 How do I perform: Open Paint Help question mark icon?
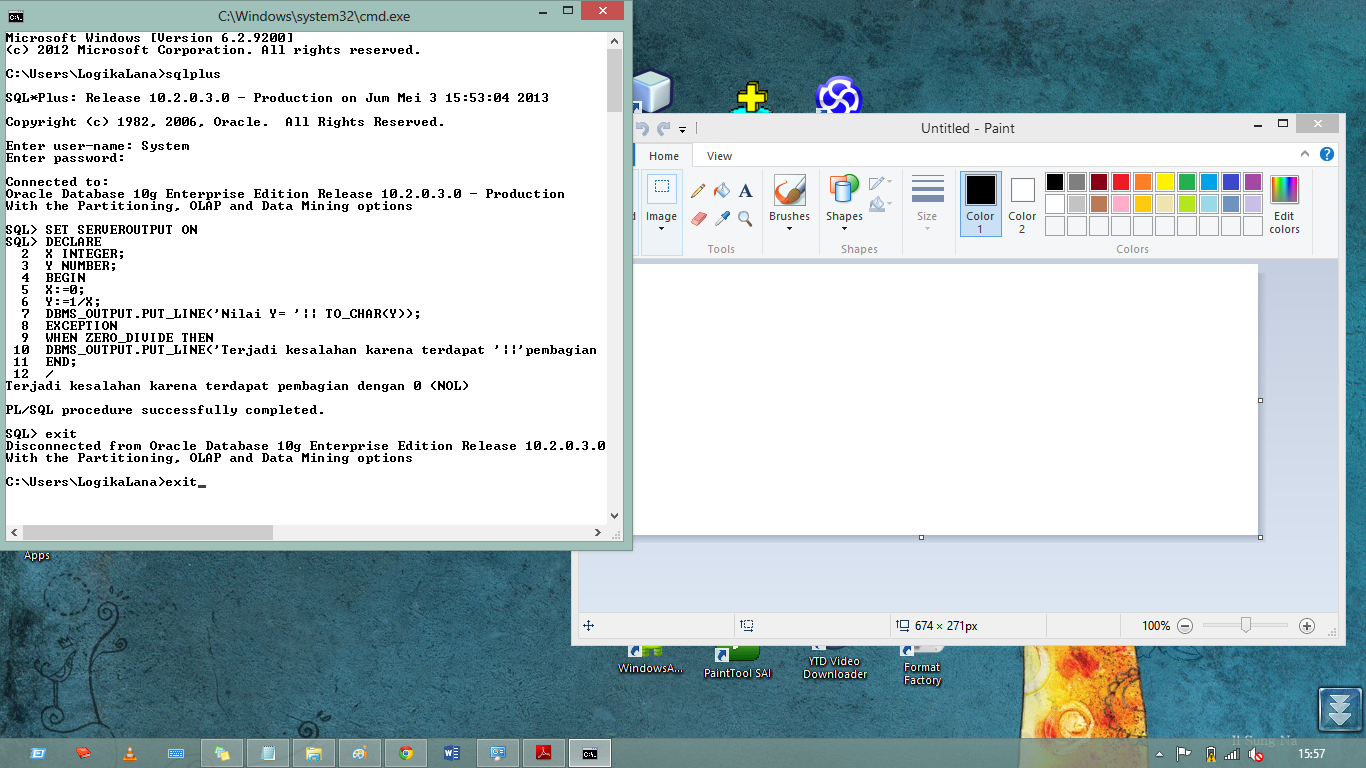point(1327,154)
